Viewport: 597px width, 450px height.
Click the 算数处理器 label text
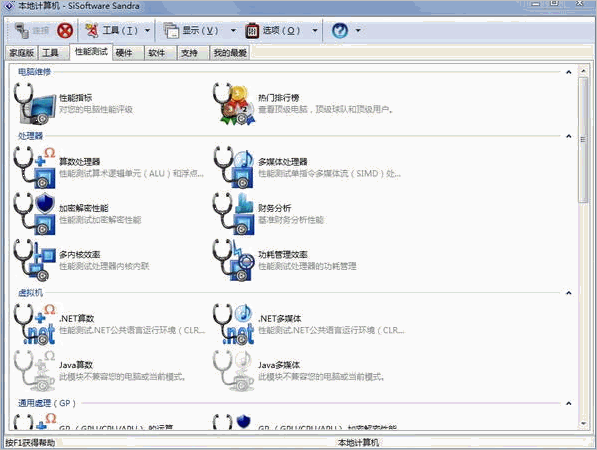pos(80,162)
